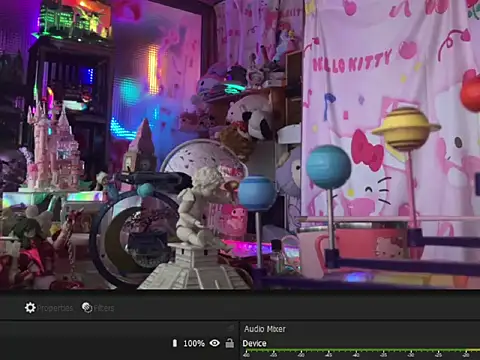Open source Properties via gear button
This screenshot has height=360, width=480.
pos(49,308)
